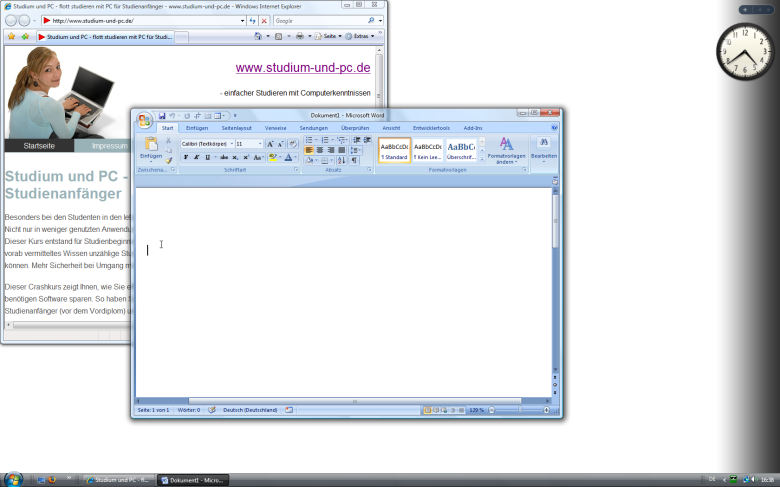Screen dimensions: 780x487
Task: Open the font name dropdown Calibri
Action: [x=232, y=144]
